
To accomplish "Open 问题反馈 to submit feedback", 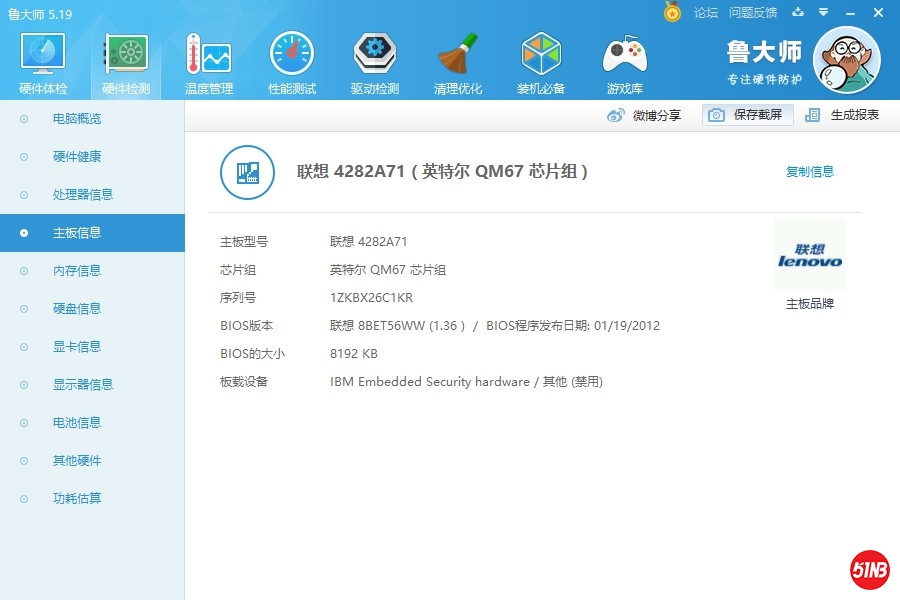I will coord(753,13).
